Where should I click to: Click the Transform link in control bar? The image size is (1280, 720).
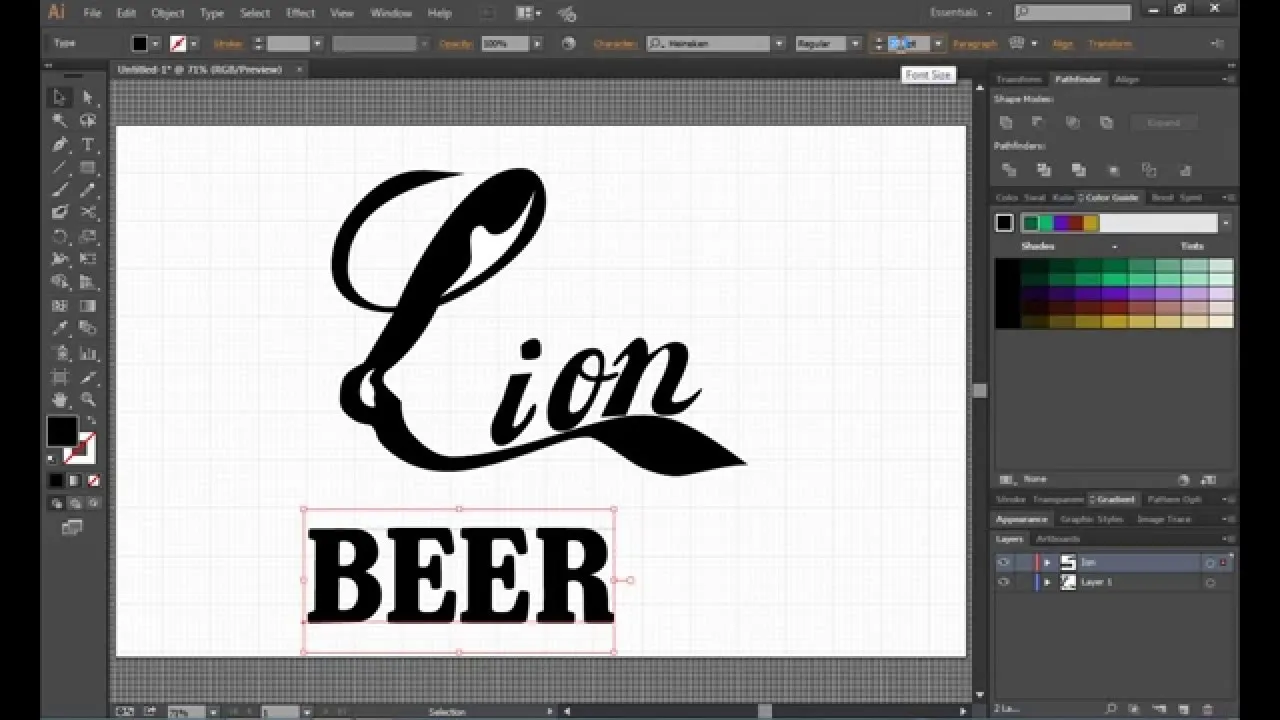[1110, 44]
